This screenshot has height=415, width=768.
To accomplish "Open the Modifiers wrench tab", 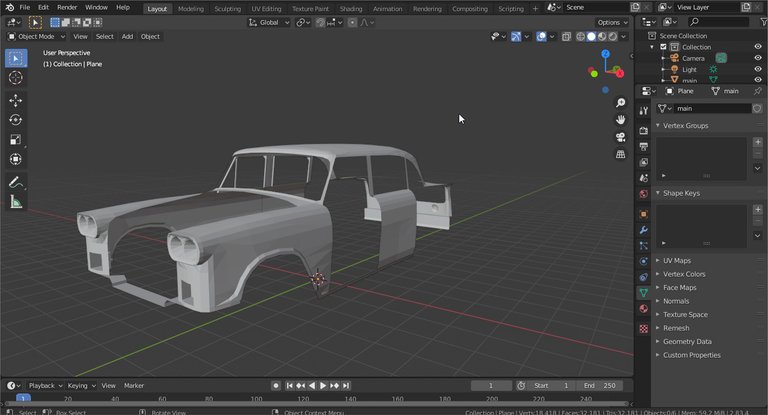I will coord(644,230).
